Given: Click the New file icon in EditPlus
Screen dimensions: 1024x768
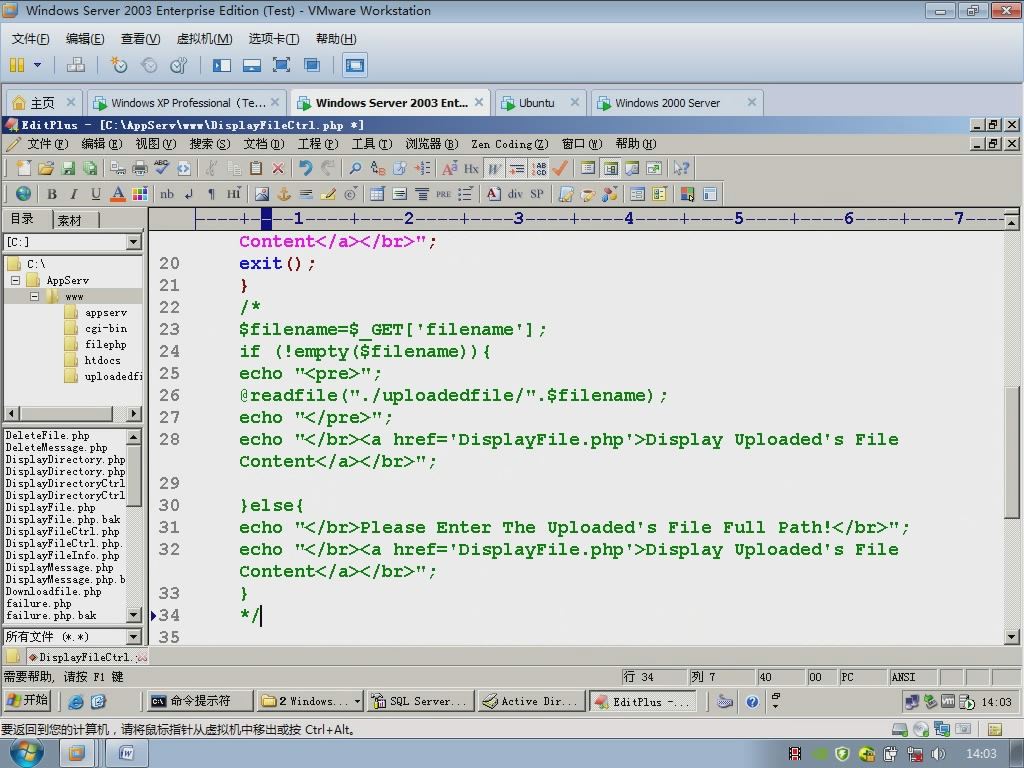Looking at the screenshot, I should (24, 168).
